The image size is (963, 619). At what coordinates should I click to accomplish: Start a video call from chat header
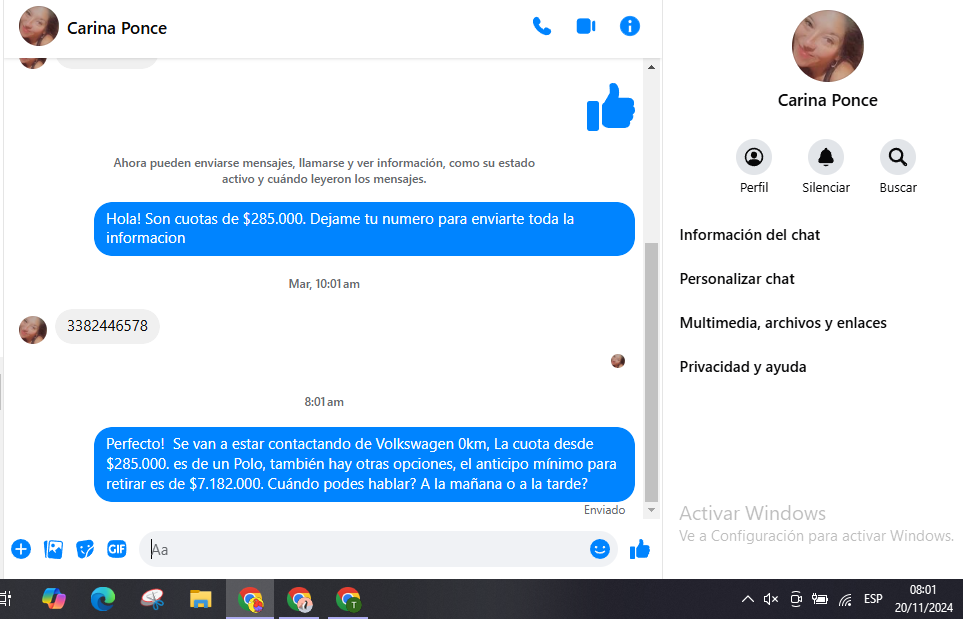pyautogui.click(x=586, y=27)
